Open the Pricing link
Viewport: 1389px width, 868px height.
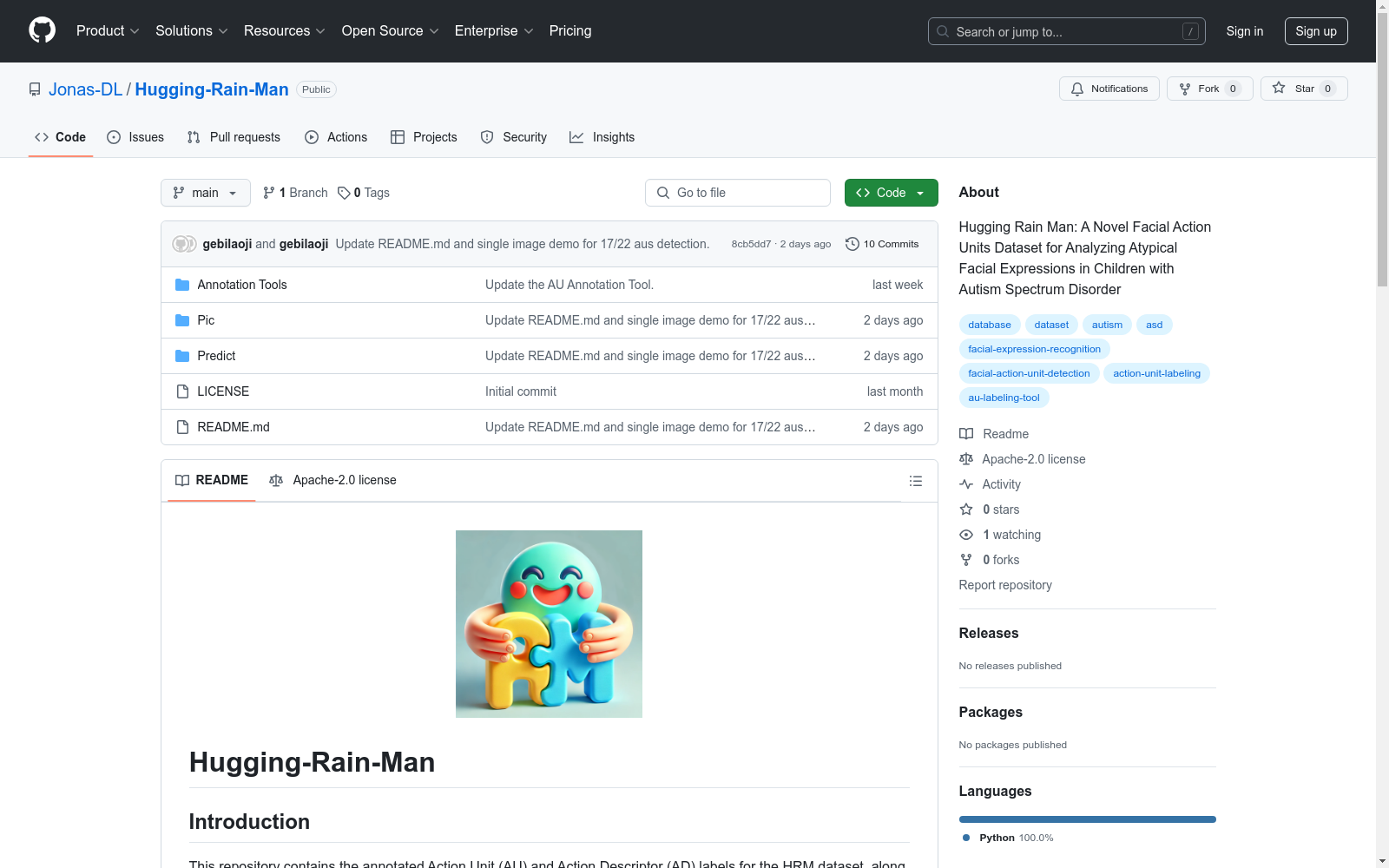[x=570, y=31]
